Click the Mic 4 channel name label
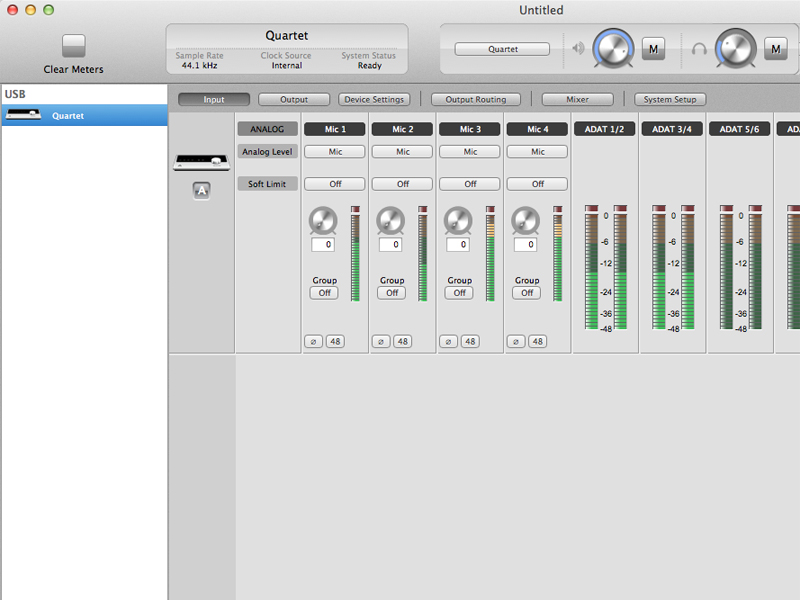 537,129
